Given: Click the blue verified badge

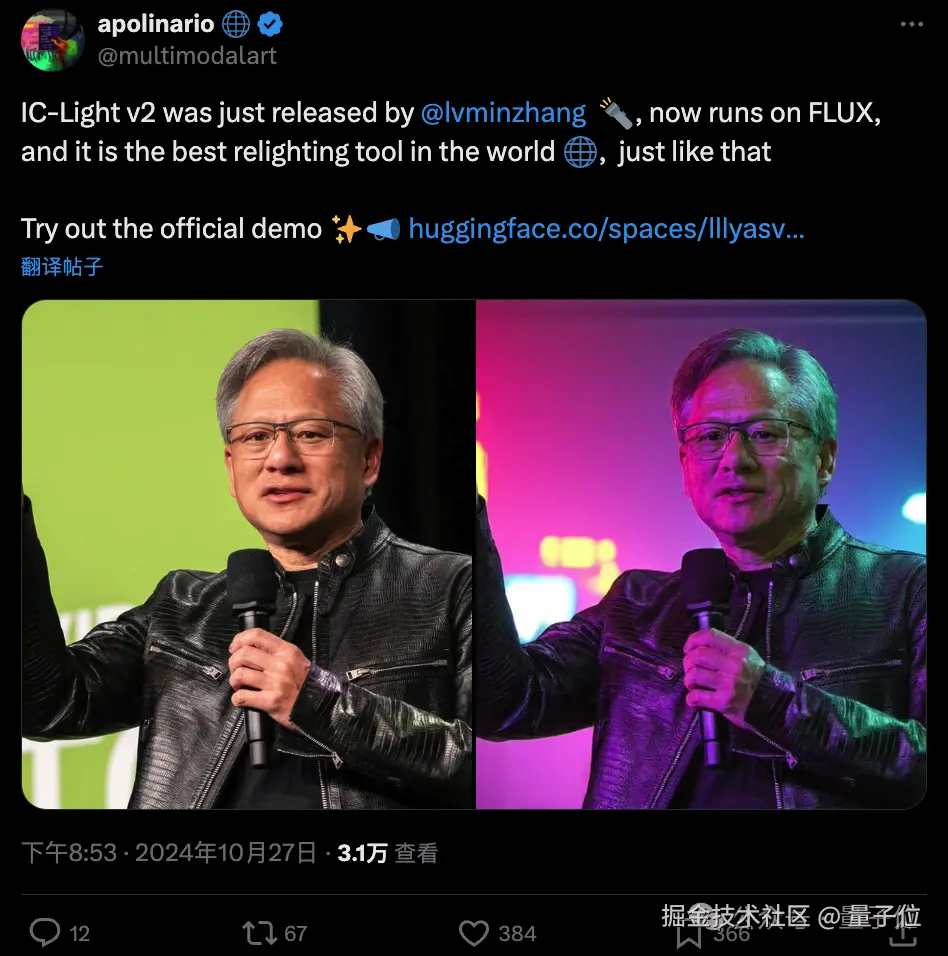Looking at the screenshot, I should pos(269,24).
